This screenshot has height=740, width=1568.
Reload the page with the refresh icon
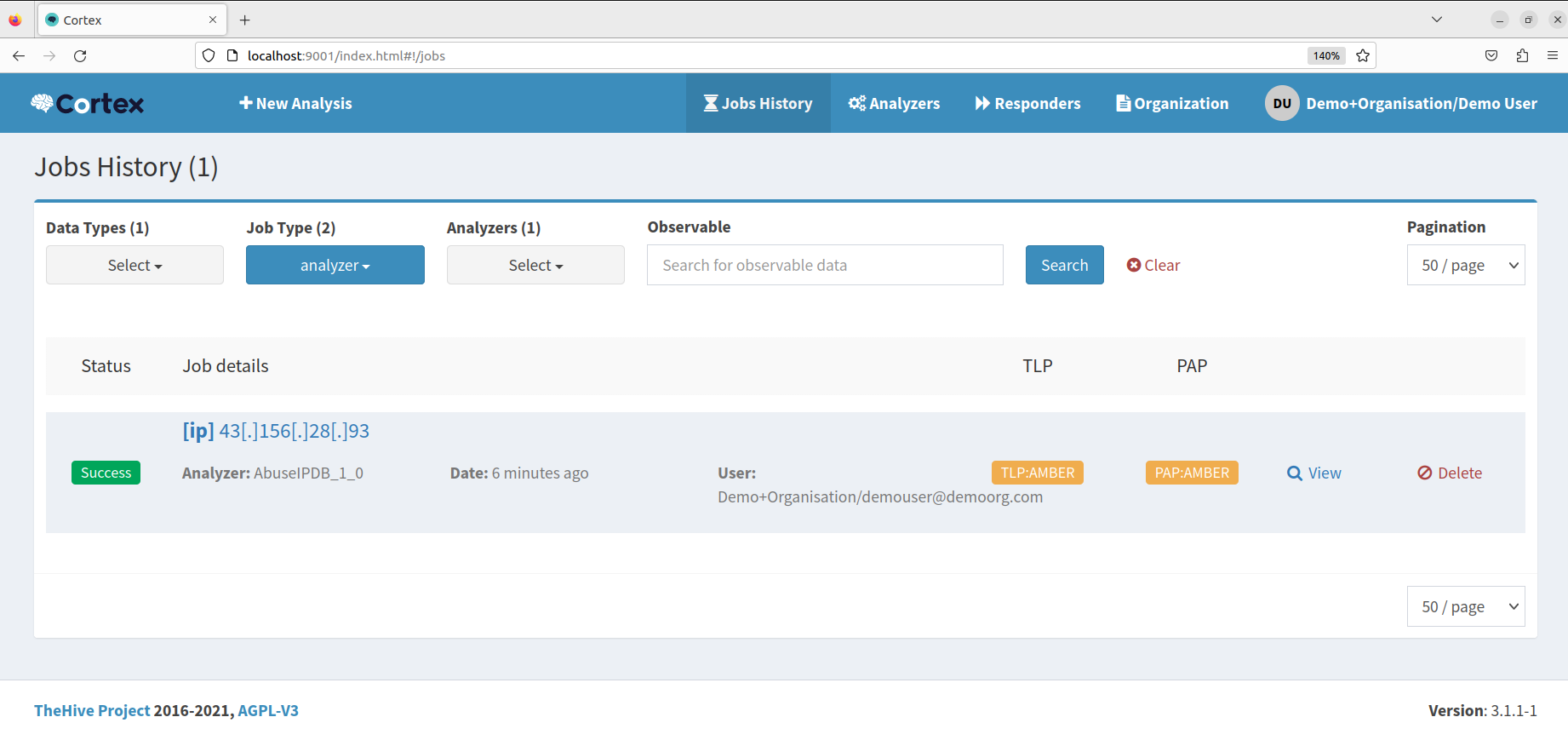(x=80, y=55)
